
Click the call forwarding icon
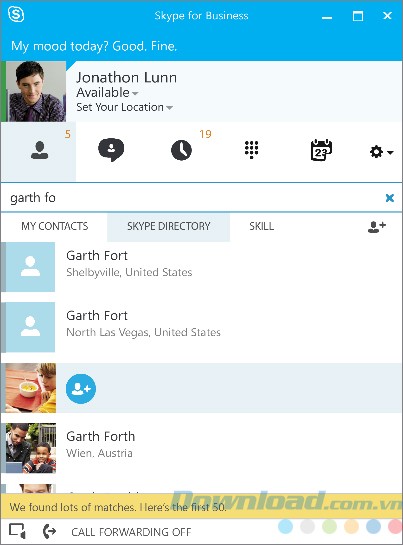click(x=49, y=531)
